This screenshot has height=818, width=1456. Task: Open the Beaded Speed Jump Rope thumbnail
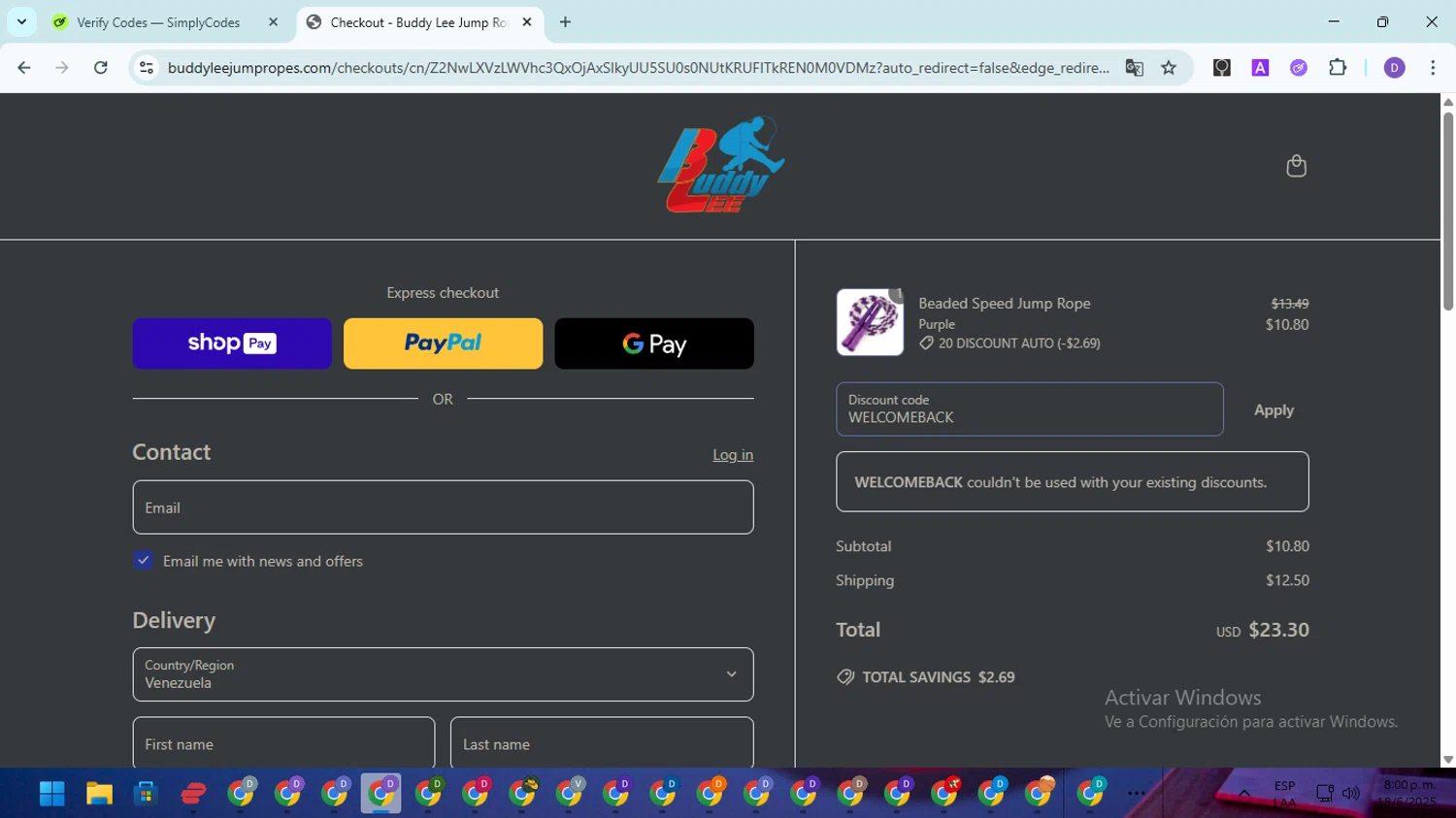(x=870, y=322)
